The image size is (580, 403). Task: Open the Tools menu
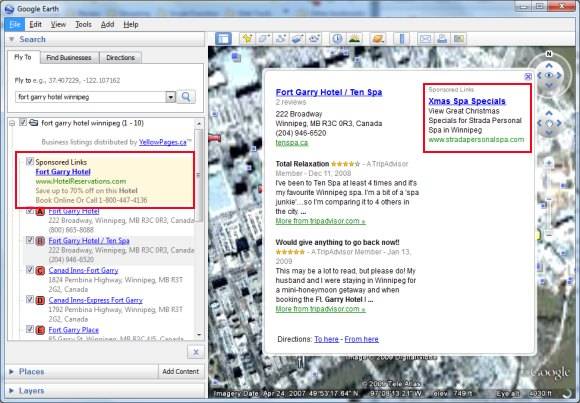point(83,24)
